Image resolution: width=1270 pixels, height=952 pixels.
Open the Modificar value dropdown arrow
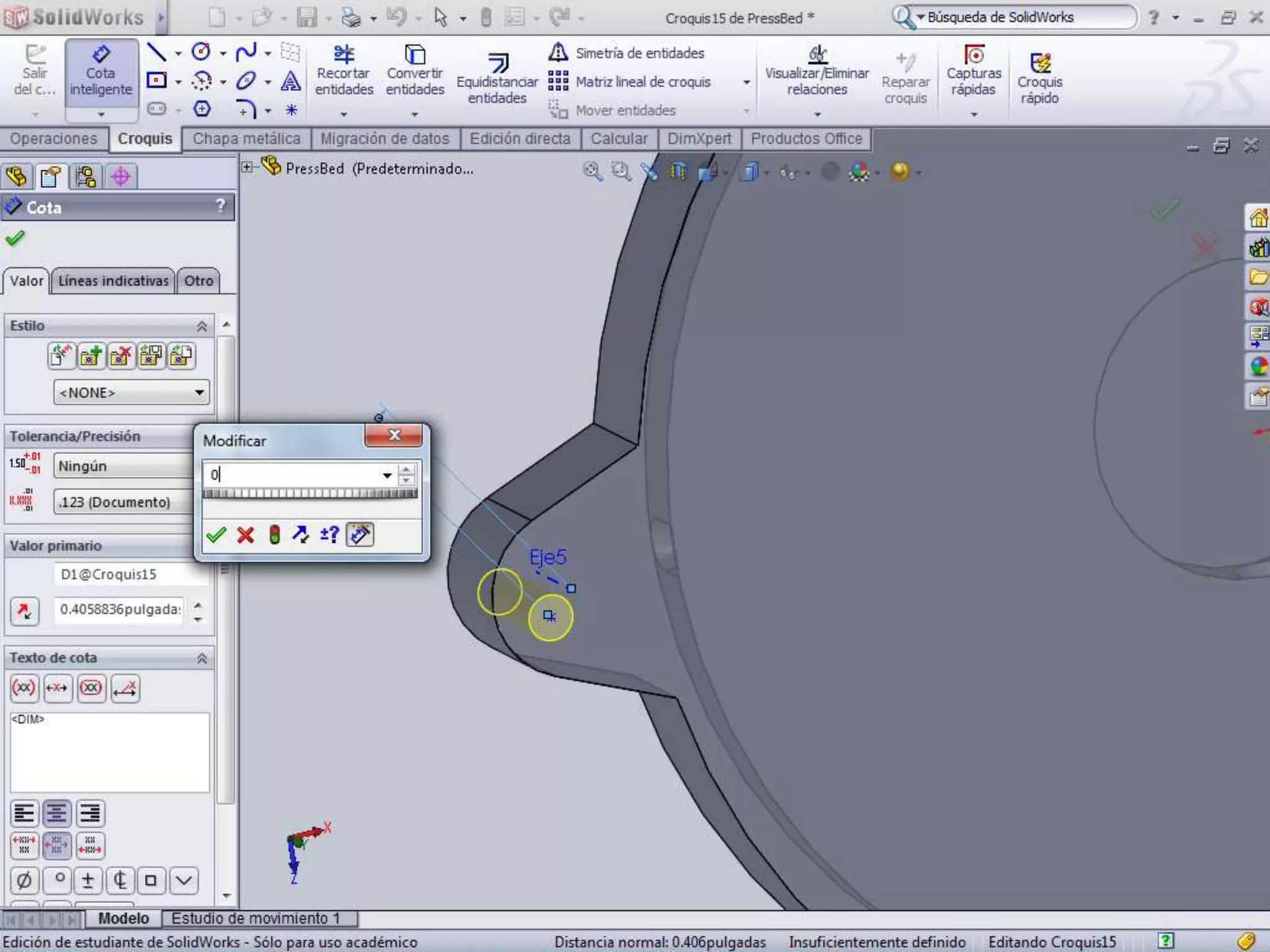pos(387,475)
